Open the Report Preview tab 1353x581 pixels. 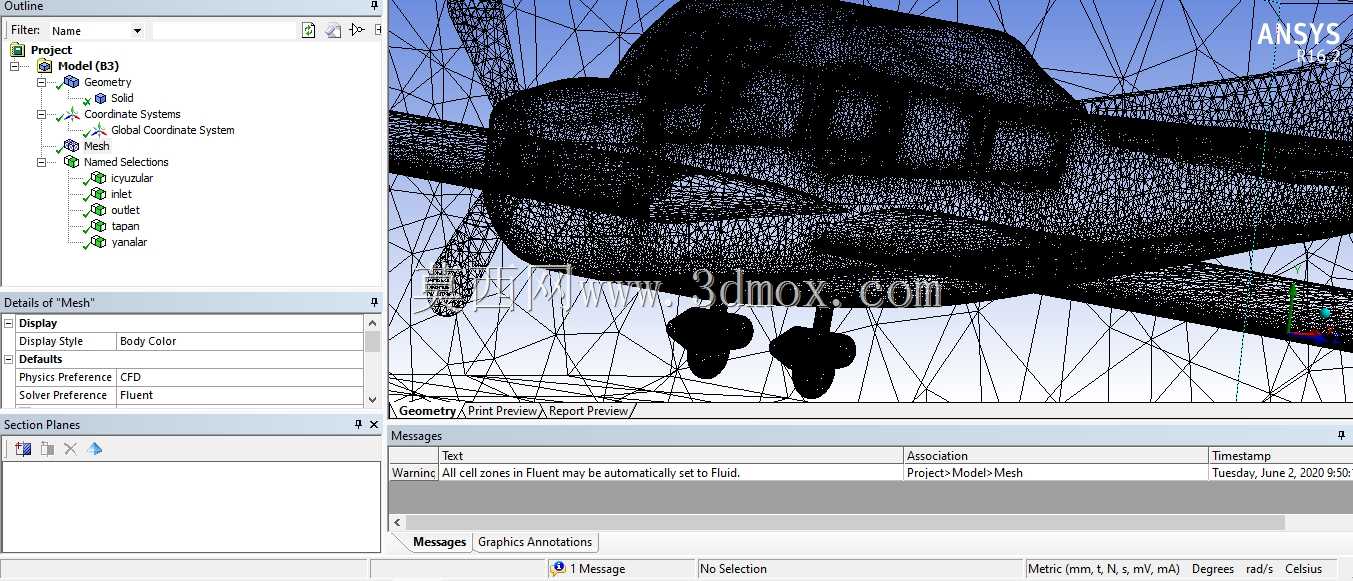coord(588,411)
